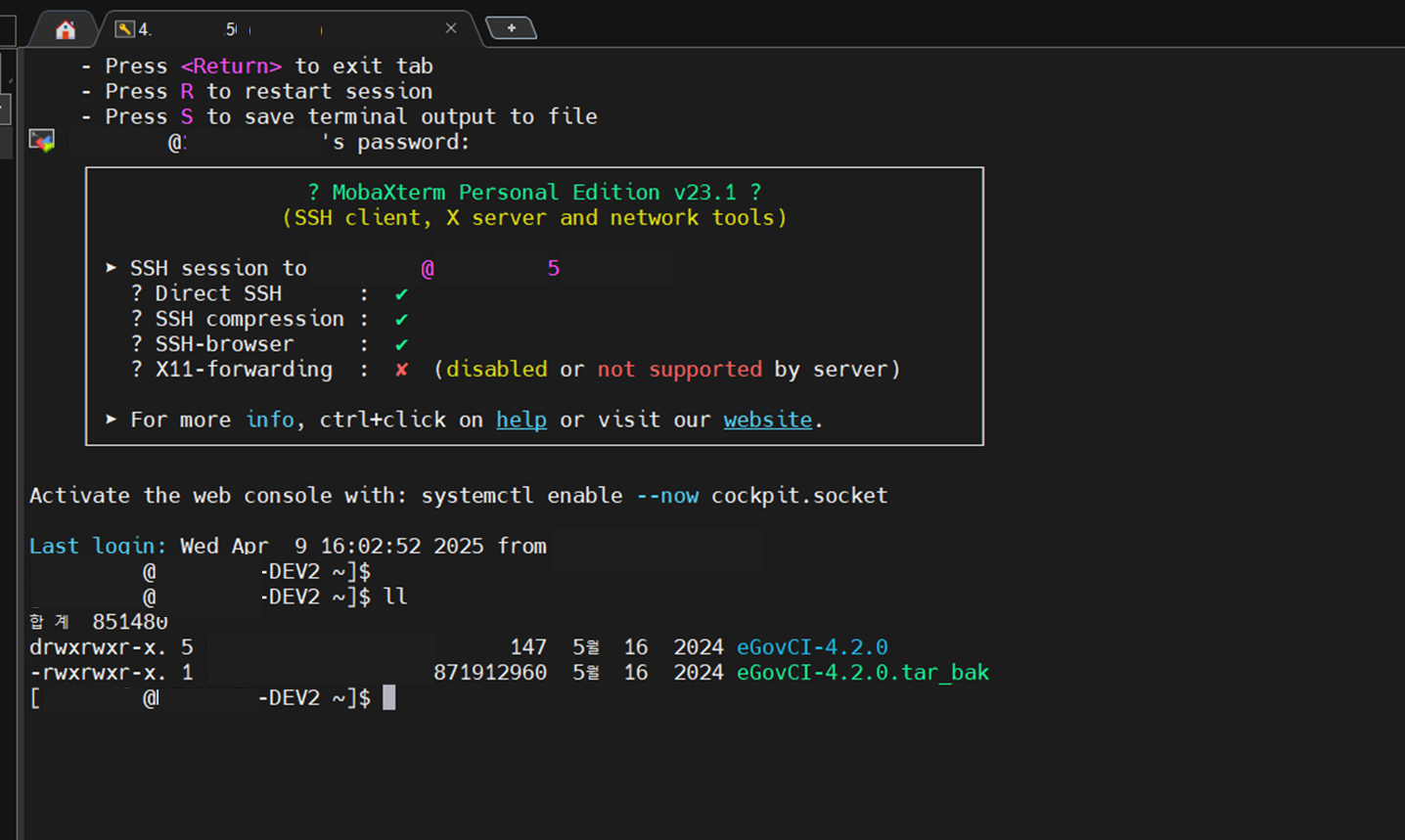Click the Last login text
This screenshot has height=840, width=1405.
click(x=98, y=546)
